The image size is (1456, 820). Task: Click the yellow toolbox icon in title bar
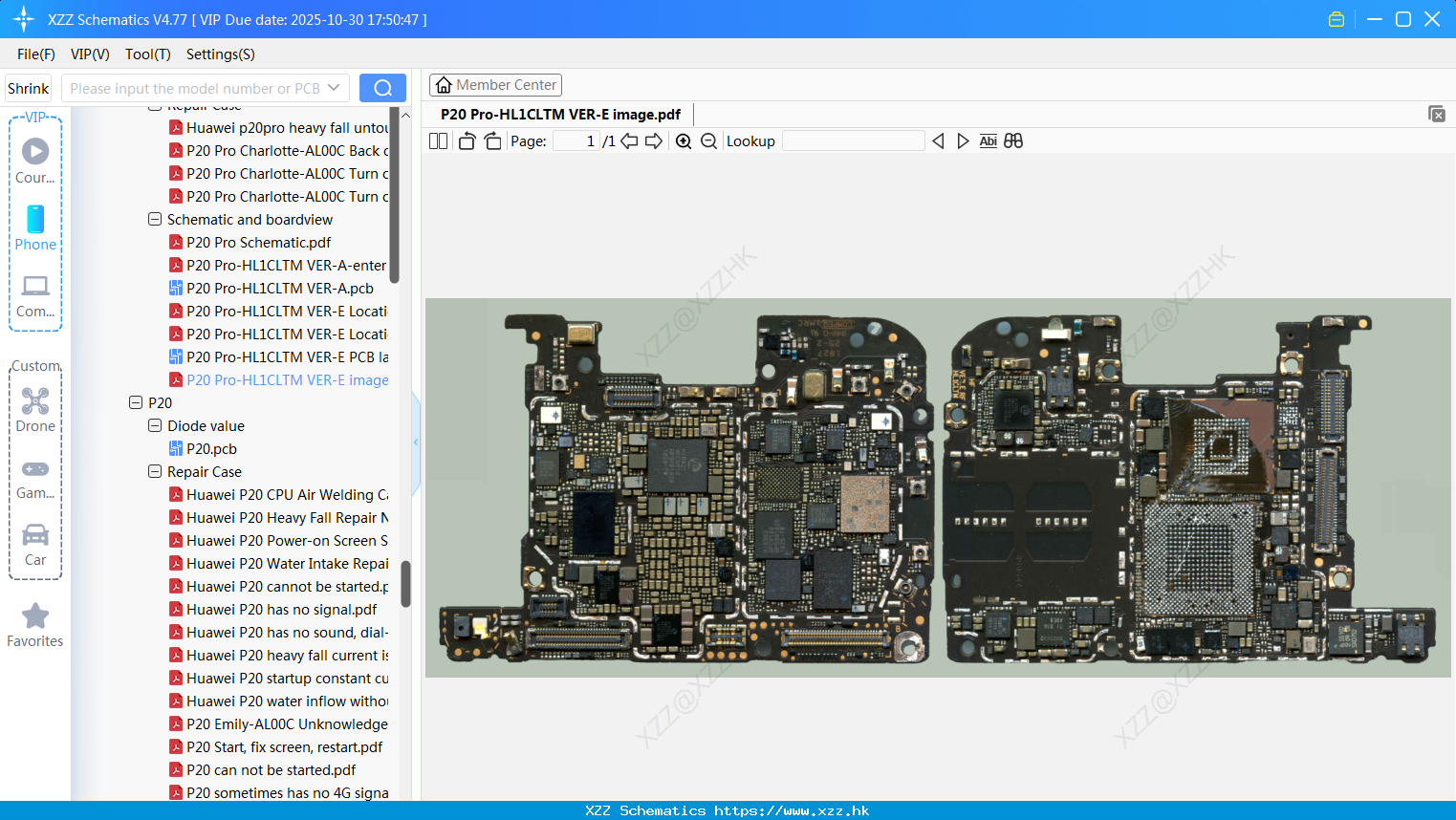pyautogui.click(x=1336, y=19)
